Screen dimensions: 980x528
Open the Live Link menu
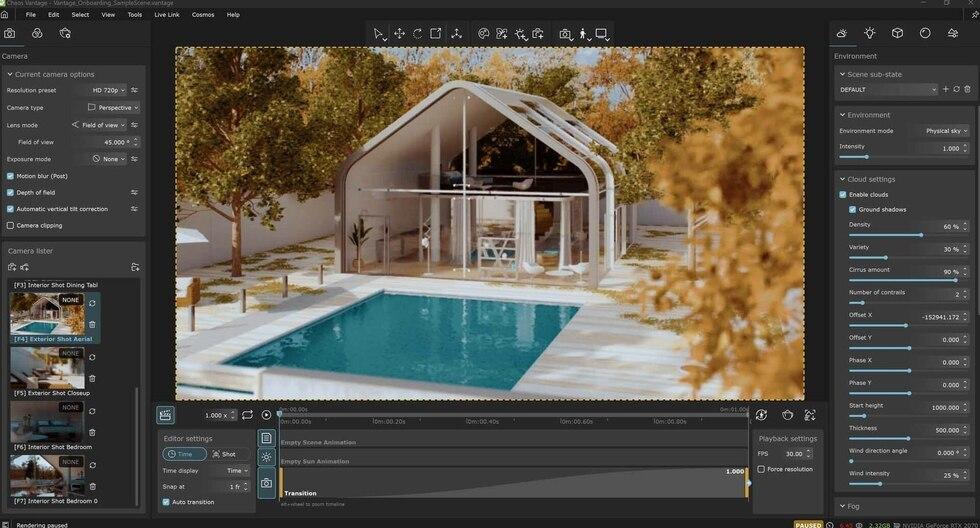[167, 14]
